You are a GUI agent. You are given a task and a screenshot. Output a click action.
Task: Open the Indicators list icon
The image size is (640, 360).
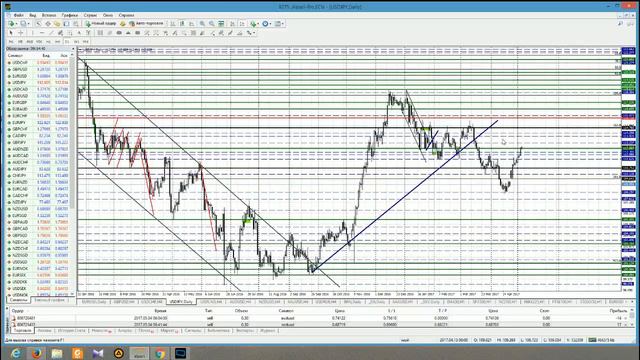coord(253,24)
